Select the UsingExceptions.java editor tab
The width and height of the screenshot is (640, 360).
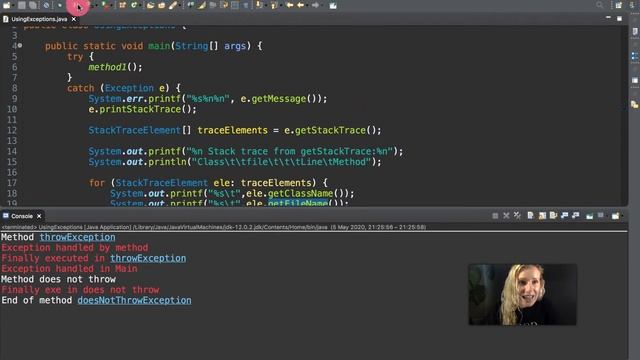click(x=39, y=19)
